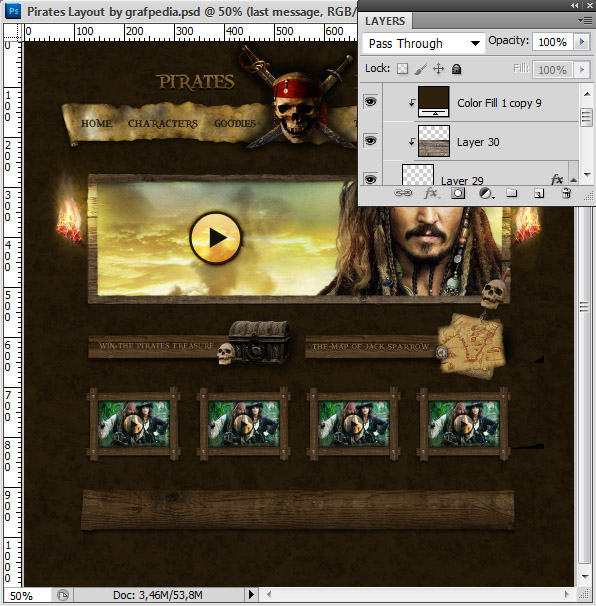596x606 pixels.
Task: Click canvas horizontal scroll left arrow
Action: pyautogui.click(x=269, y=594)
